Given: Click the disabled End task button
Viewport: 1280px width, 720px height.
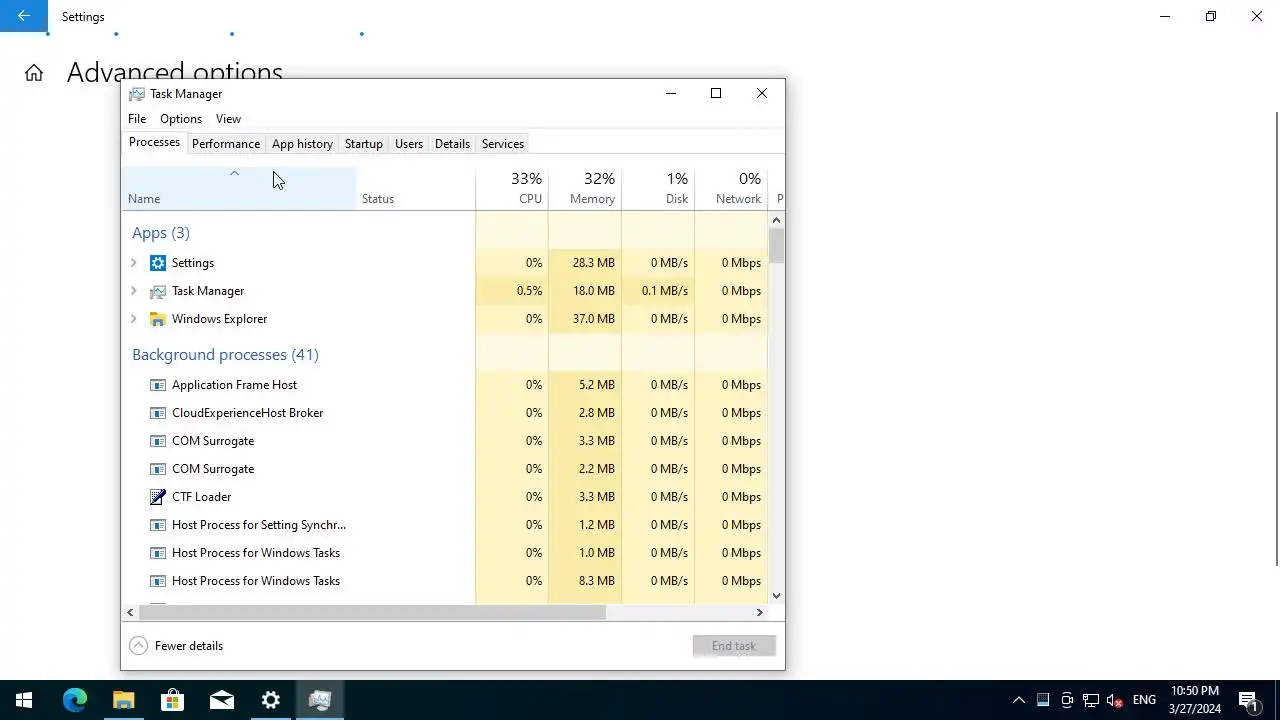Looking at the screenshot, I should coord(734,646).
